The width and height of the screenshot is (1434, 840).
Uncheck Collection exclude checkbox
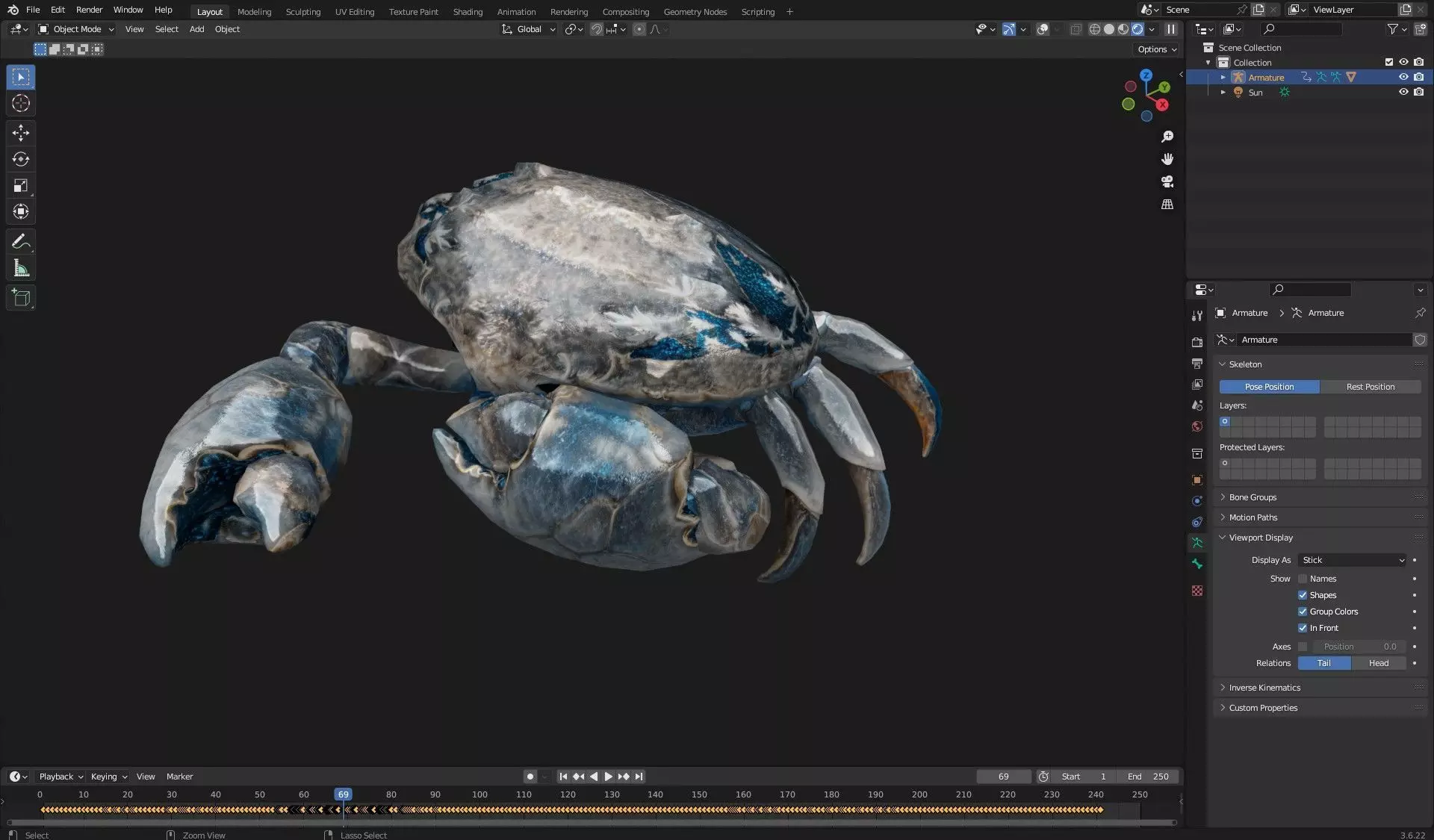pyautogui.click(x=1388, y=62)
